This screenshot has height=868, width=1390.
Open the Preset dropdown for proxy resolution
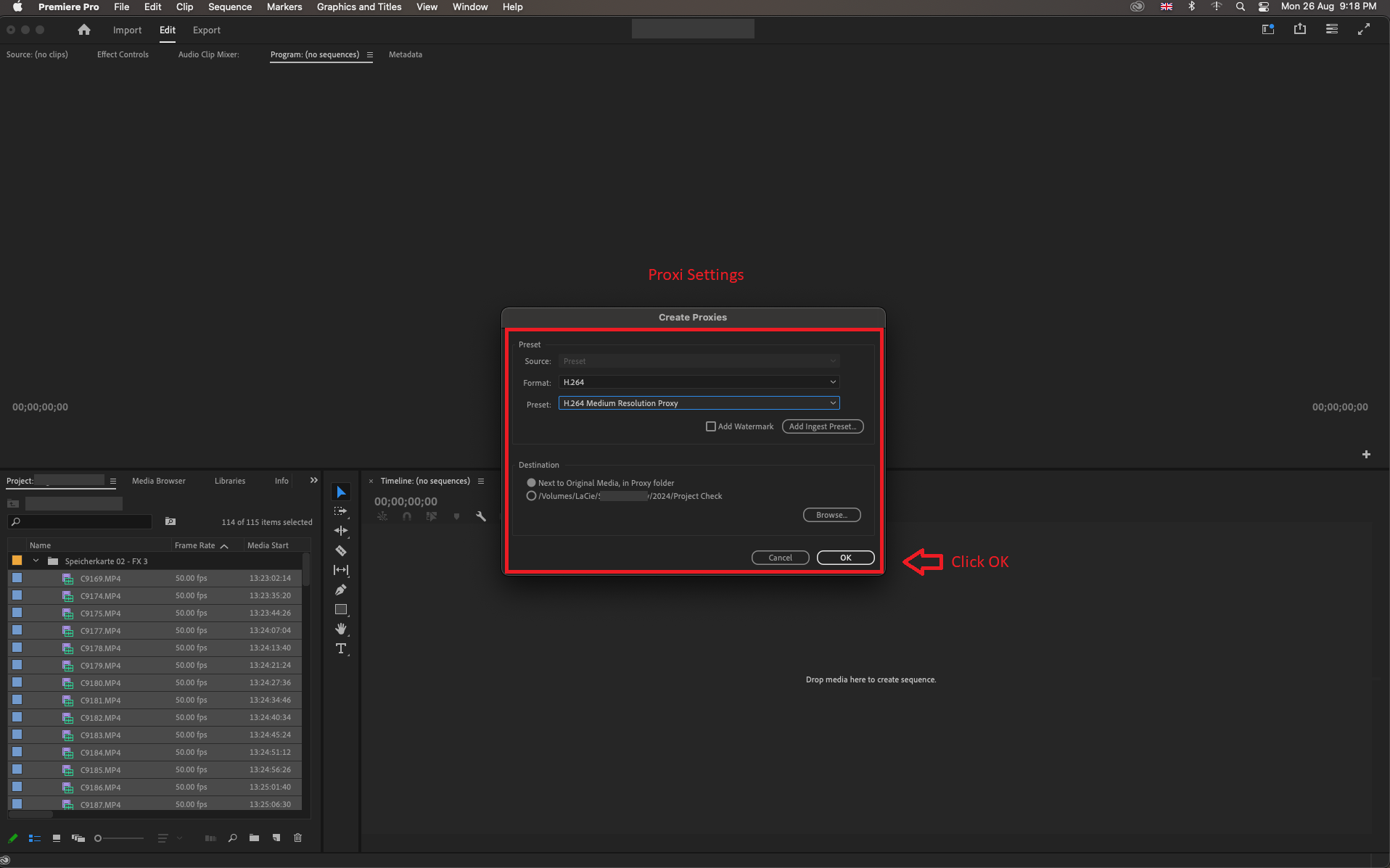(699, 403)
